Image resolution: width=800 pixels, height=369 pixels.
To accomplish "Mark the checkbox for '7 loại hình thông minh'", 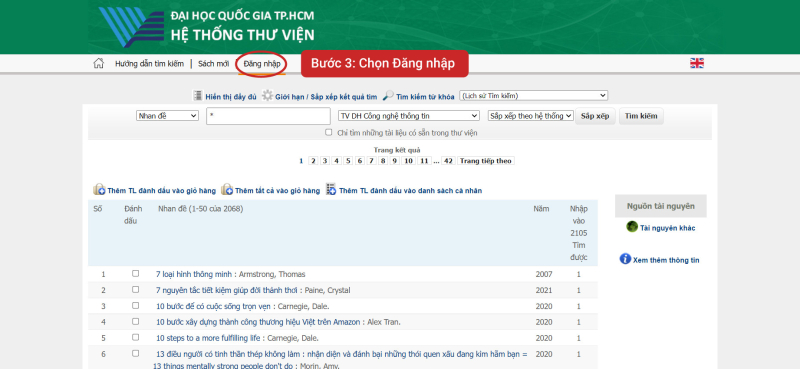I will point(135,274).
